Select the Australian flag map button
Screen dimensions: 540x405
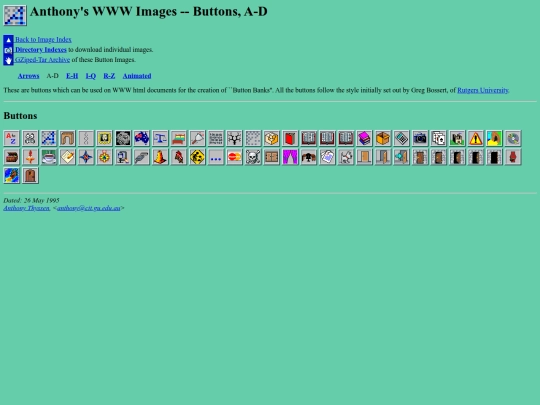point(142,138)
